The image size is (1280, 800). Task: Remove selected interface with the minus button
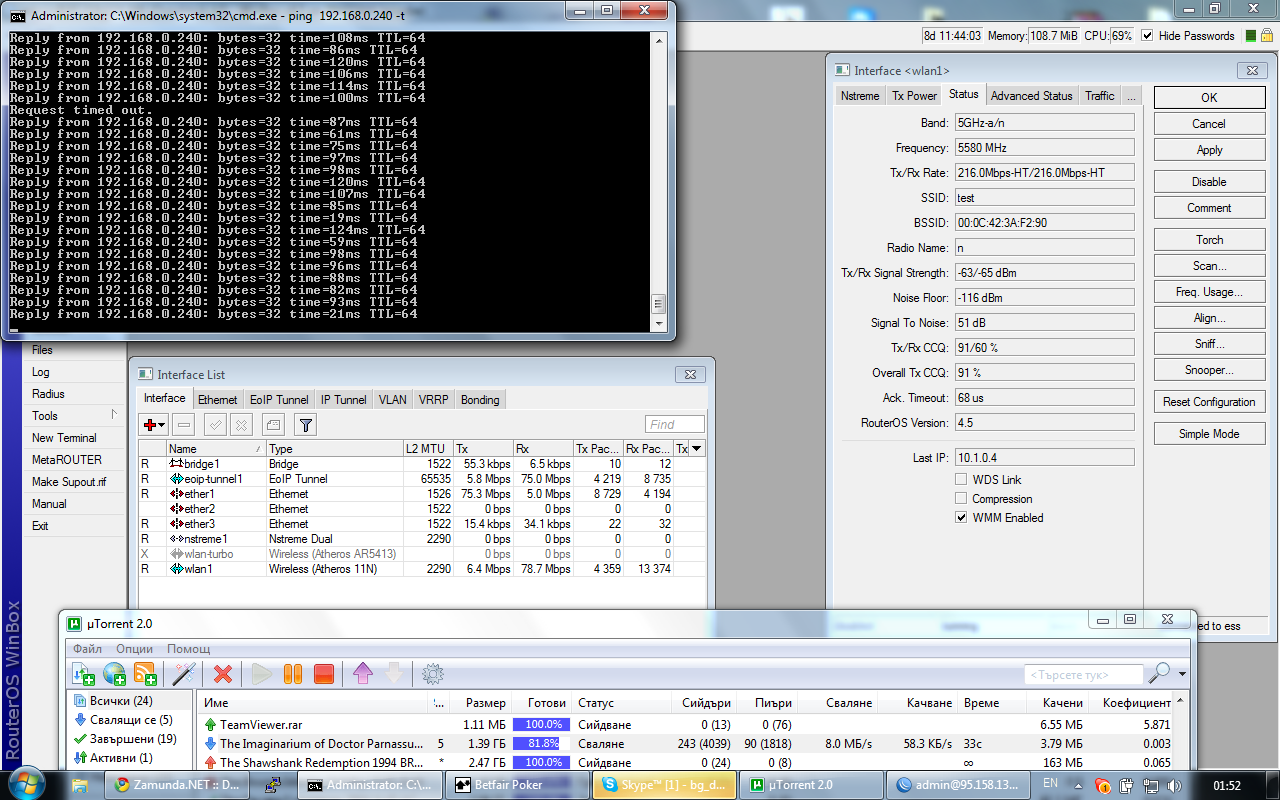pos(183,425)
